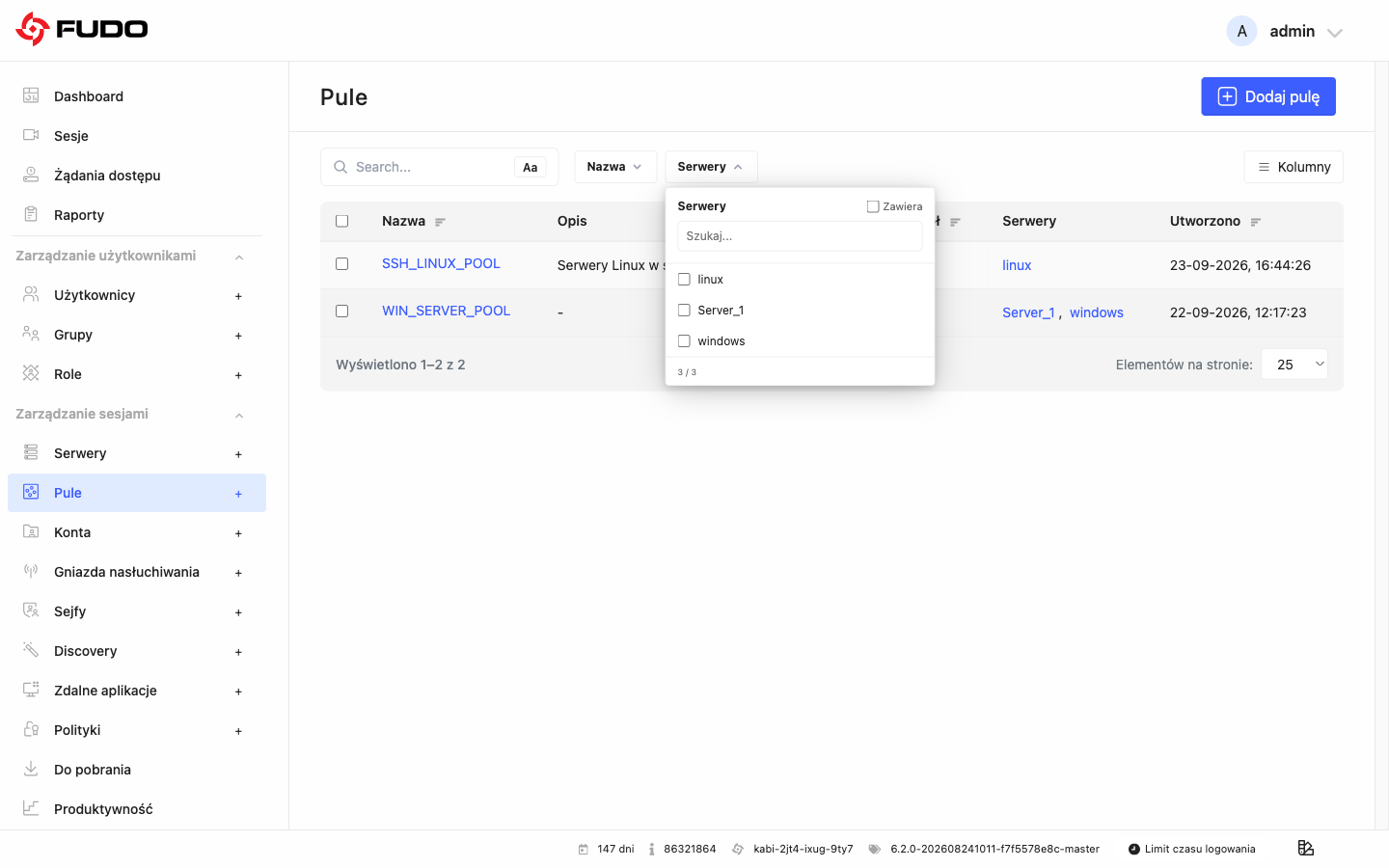Click the Dodaj pulę button
Image resolution: width=1389 pixels, height=868 pixels.
pos(1268,96)
